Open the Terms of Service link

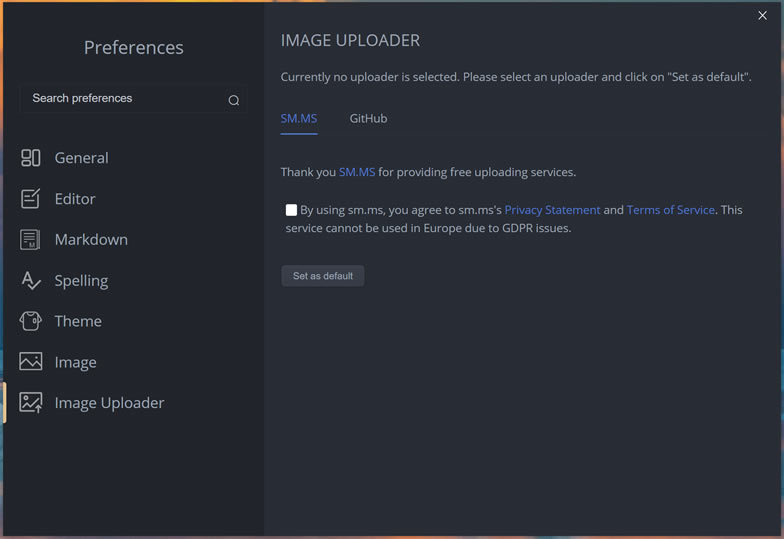click(670, 210)
